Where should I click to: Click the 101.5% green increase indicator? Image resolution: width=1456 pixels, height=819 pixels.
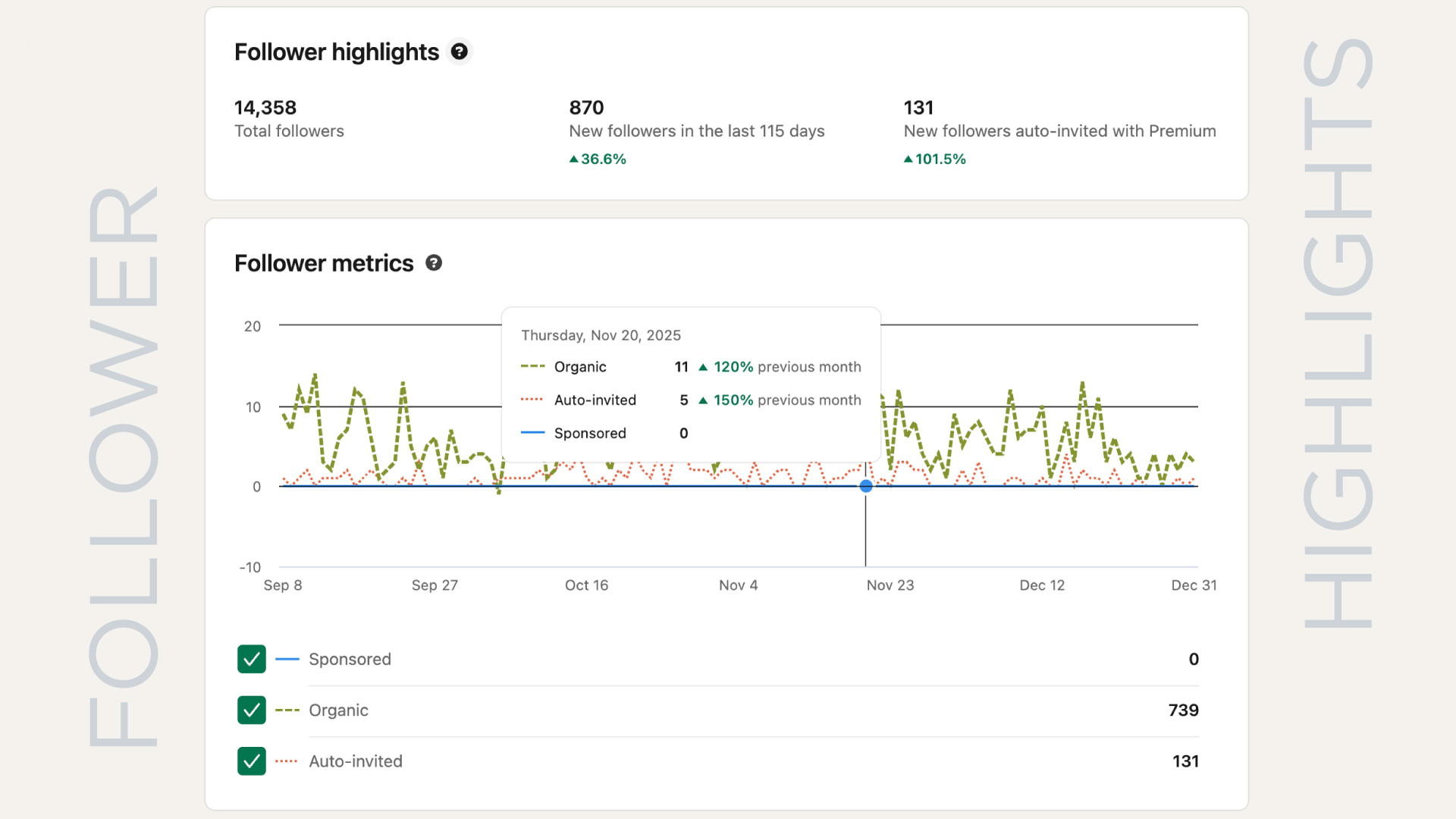tap(935, 159)
